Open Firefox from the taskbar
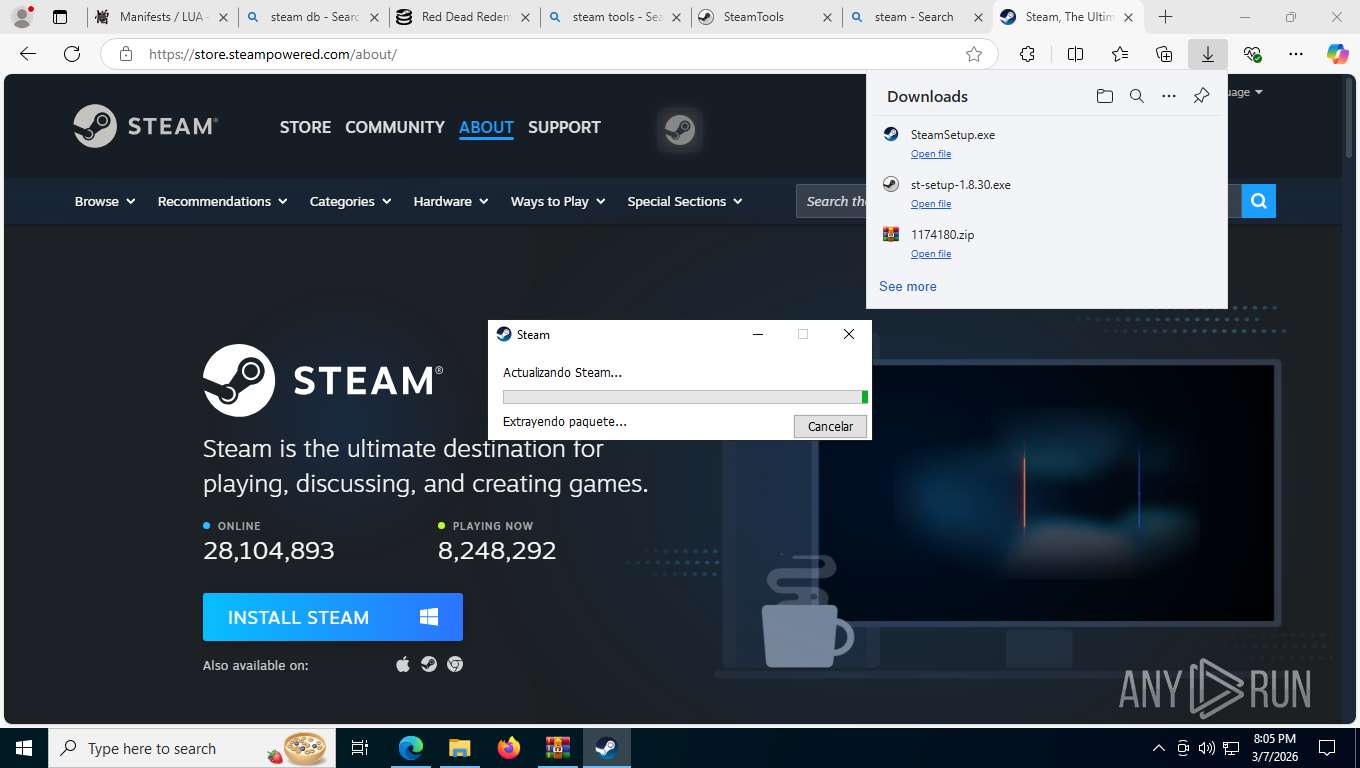The width and height of the screenshot is (1360, 768). [x=509, y=747]
